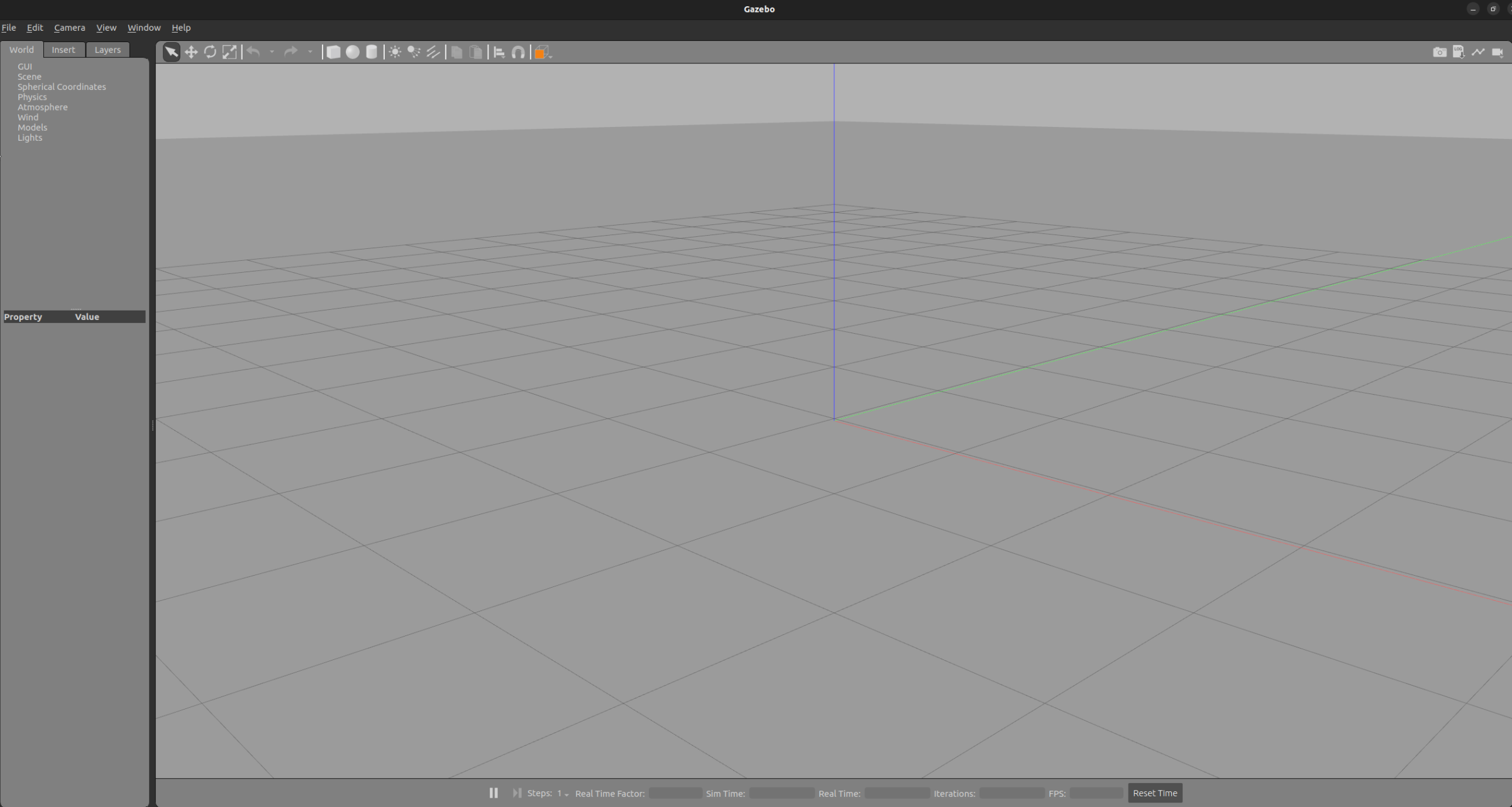Switch to the Insert tab
The height and width of the screenshot is (807, 1512).
pos(63,50)
